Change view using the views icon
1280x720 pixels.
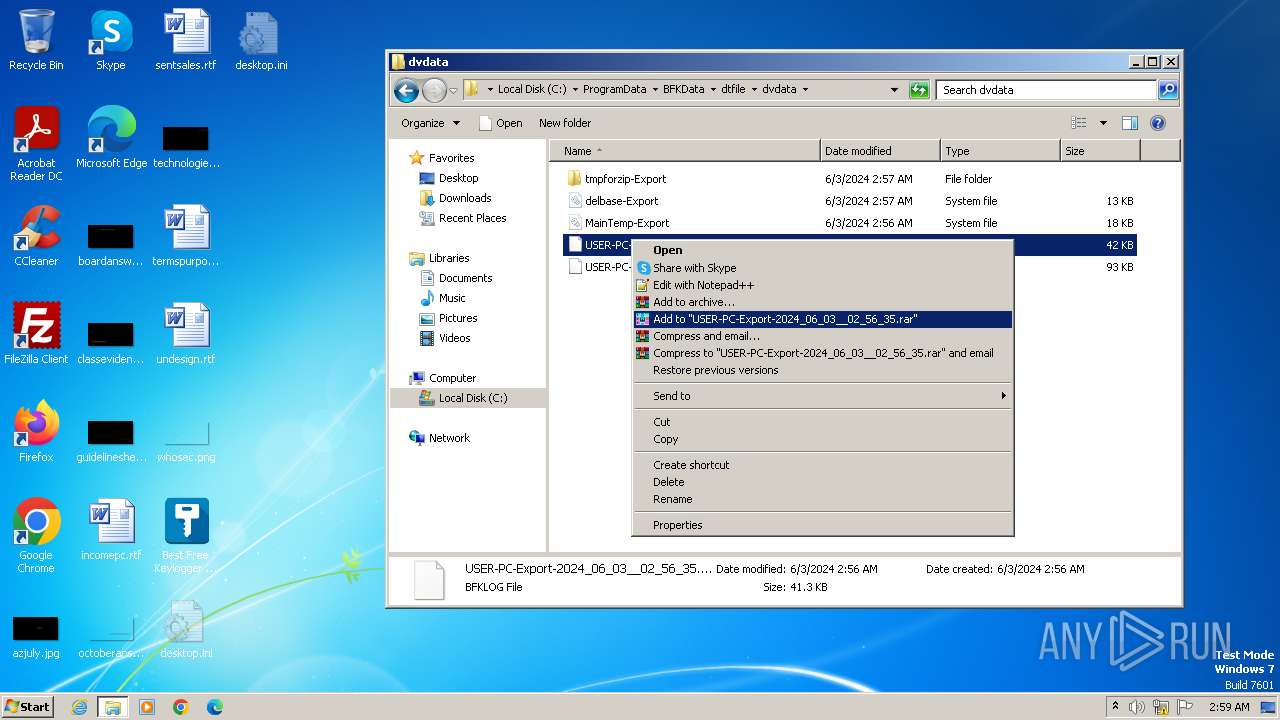pos(1079,123)
